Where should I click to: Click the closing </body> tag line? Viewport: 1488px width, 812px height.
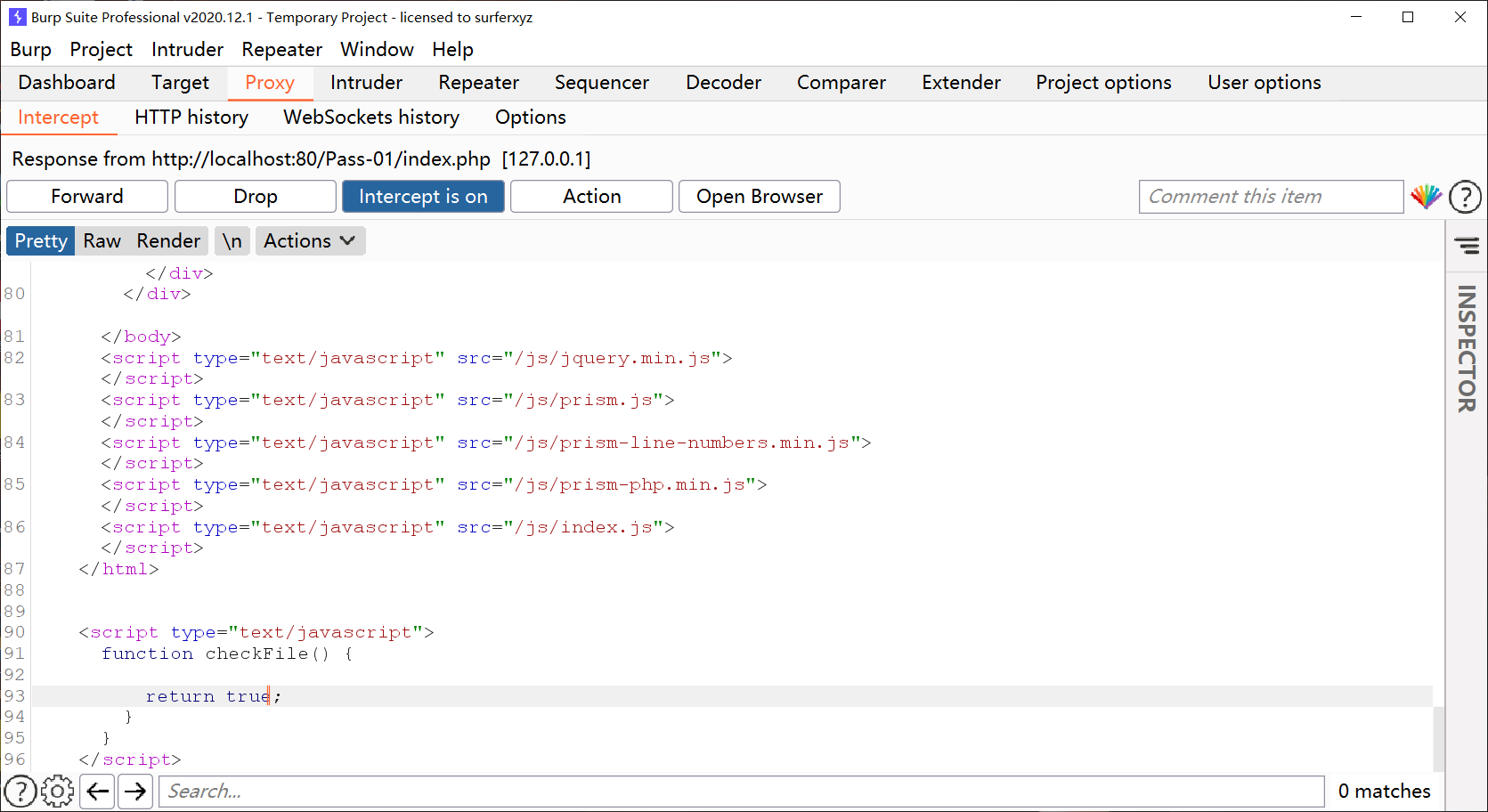[141, 337]
